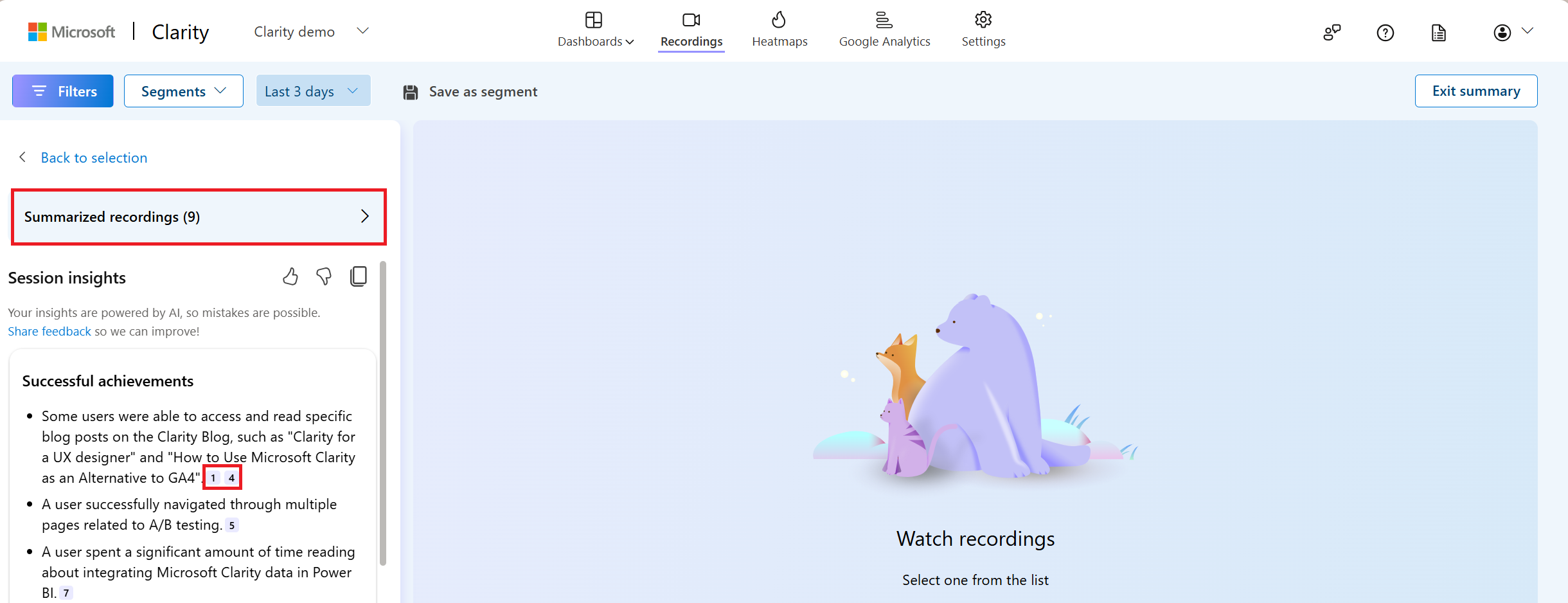Click the Settings gear icon
This screenshot has height=603, width=1568.
(x=983, y=20)
